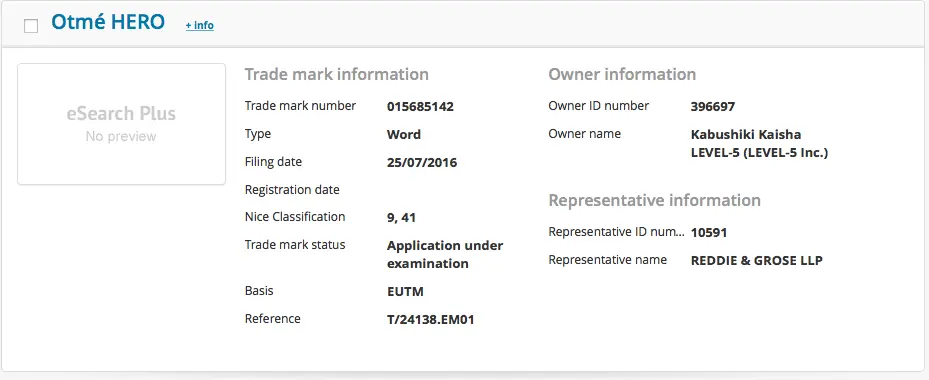
Task: Select the reference T/24138.EM01
Action: 431,320
